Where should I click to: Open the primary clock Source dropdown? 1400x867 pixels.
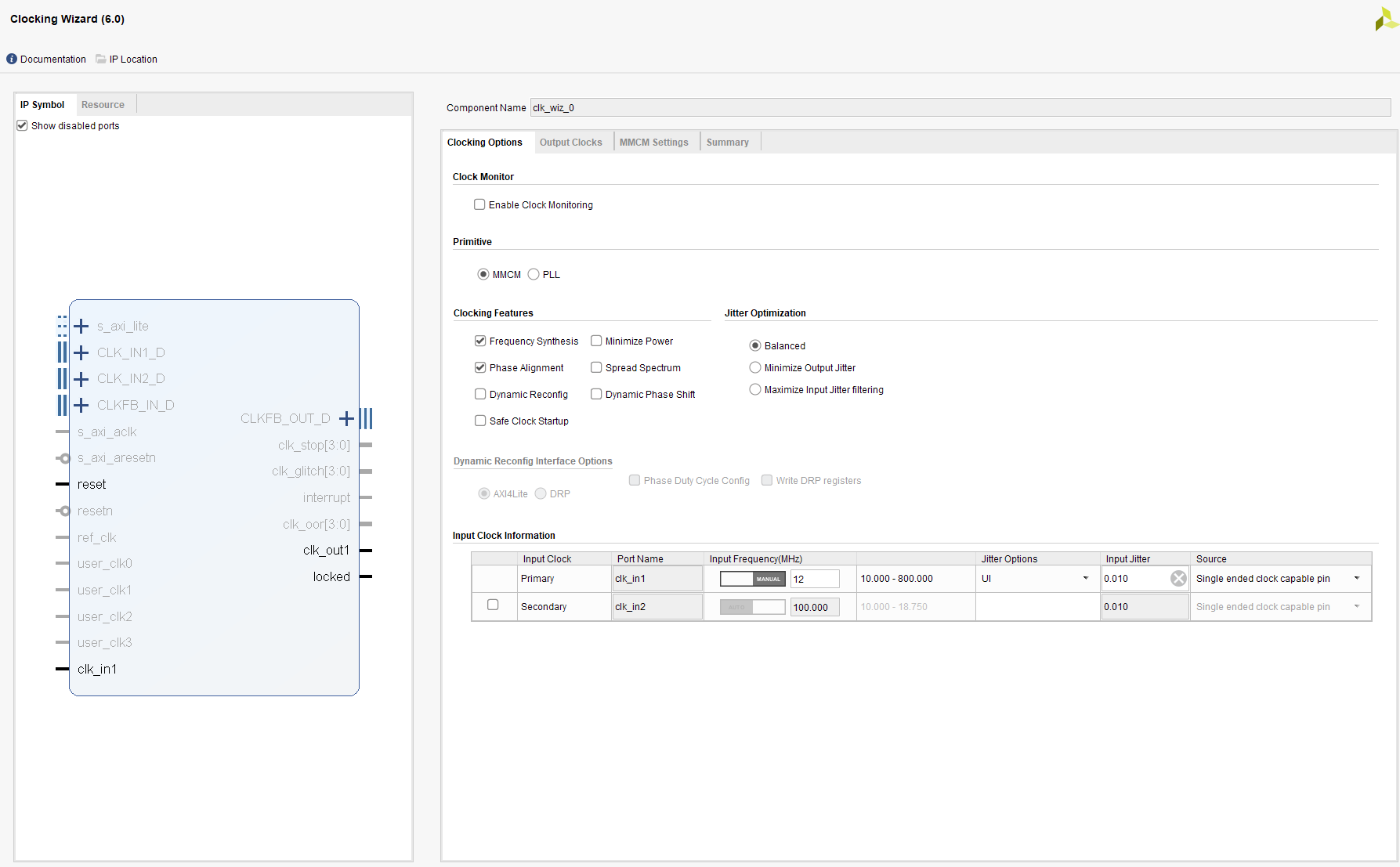[1356, 579]
